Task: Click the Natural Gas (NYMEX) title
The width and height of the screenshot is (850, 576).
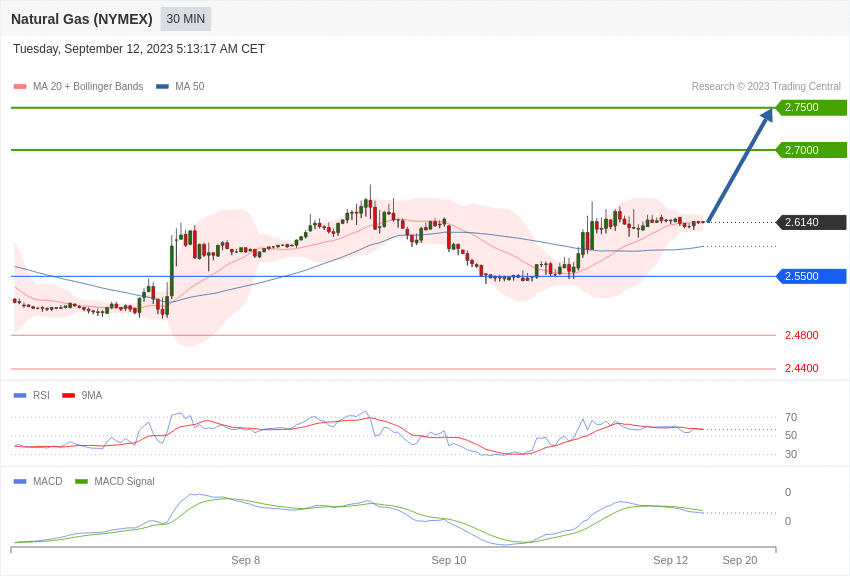Action: point(82,19)
